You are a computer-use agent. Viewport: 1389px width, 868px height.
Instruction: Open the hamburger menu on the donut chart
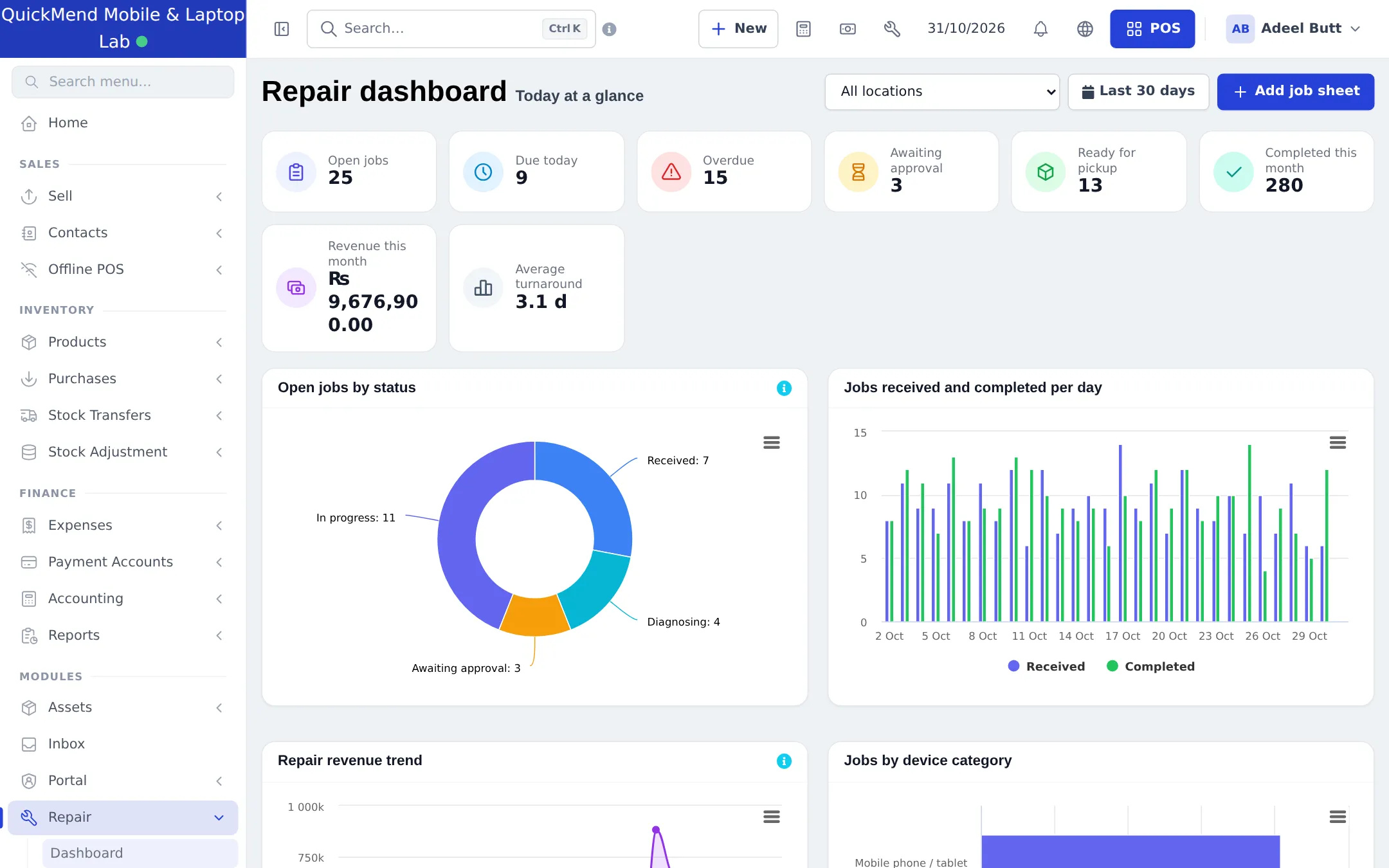[x=772, y=442]
